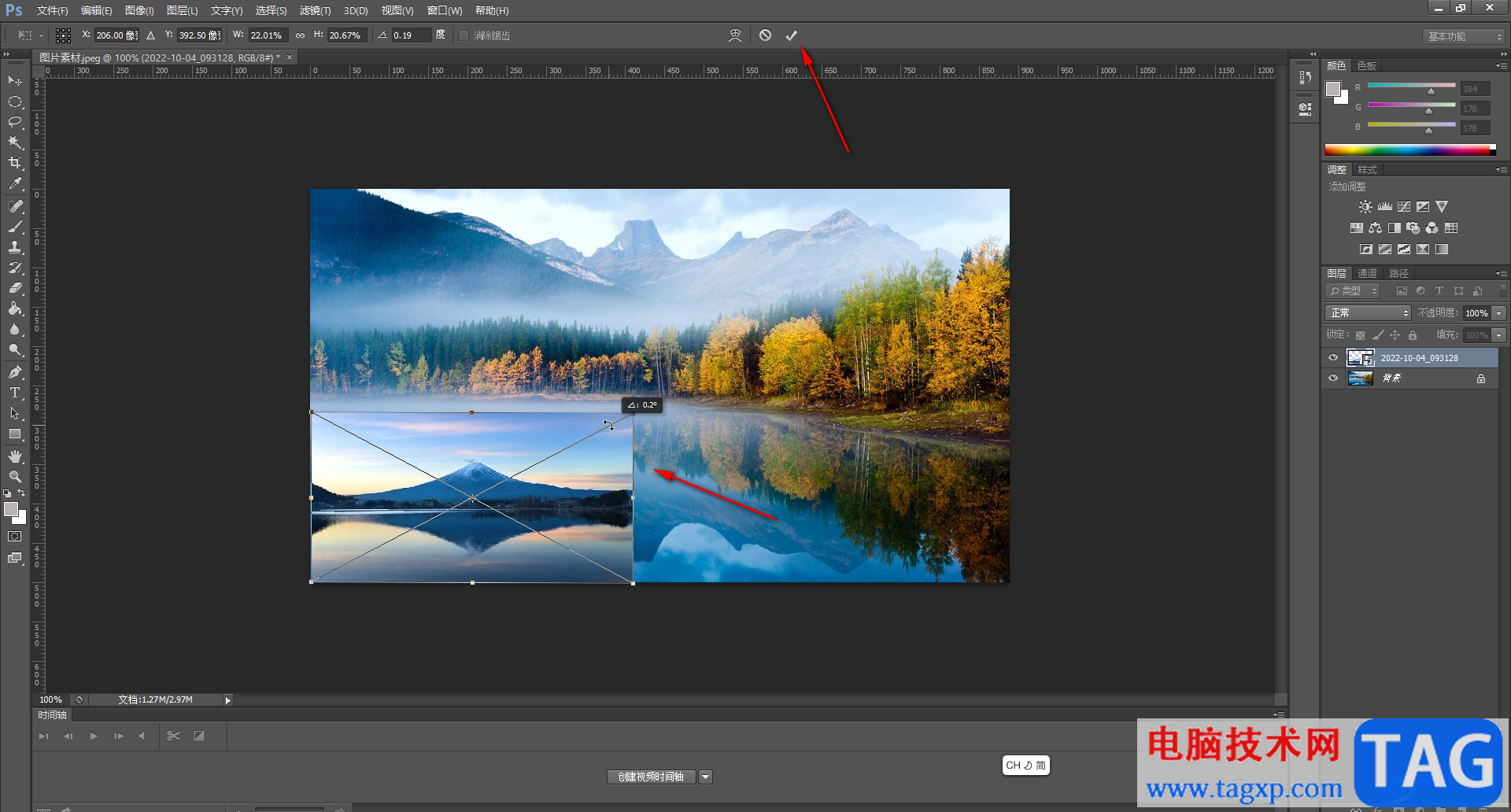Open the 类型 layer filter dropdown

click(x=1353, y=291)
